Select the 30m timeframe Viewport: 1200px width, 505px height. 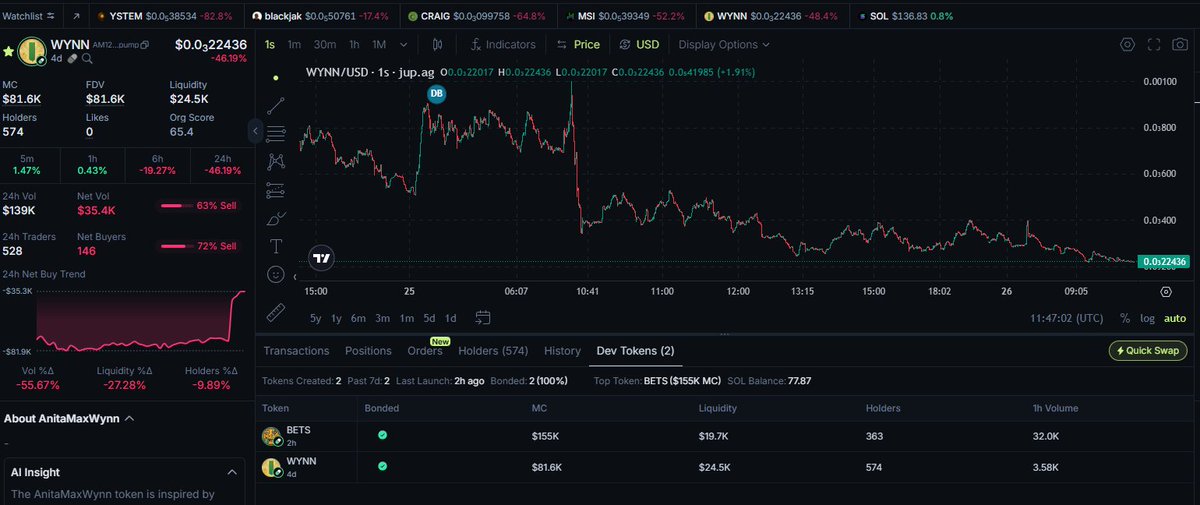[324, 44]
